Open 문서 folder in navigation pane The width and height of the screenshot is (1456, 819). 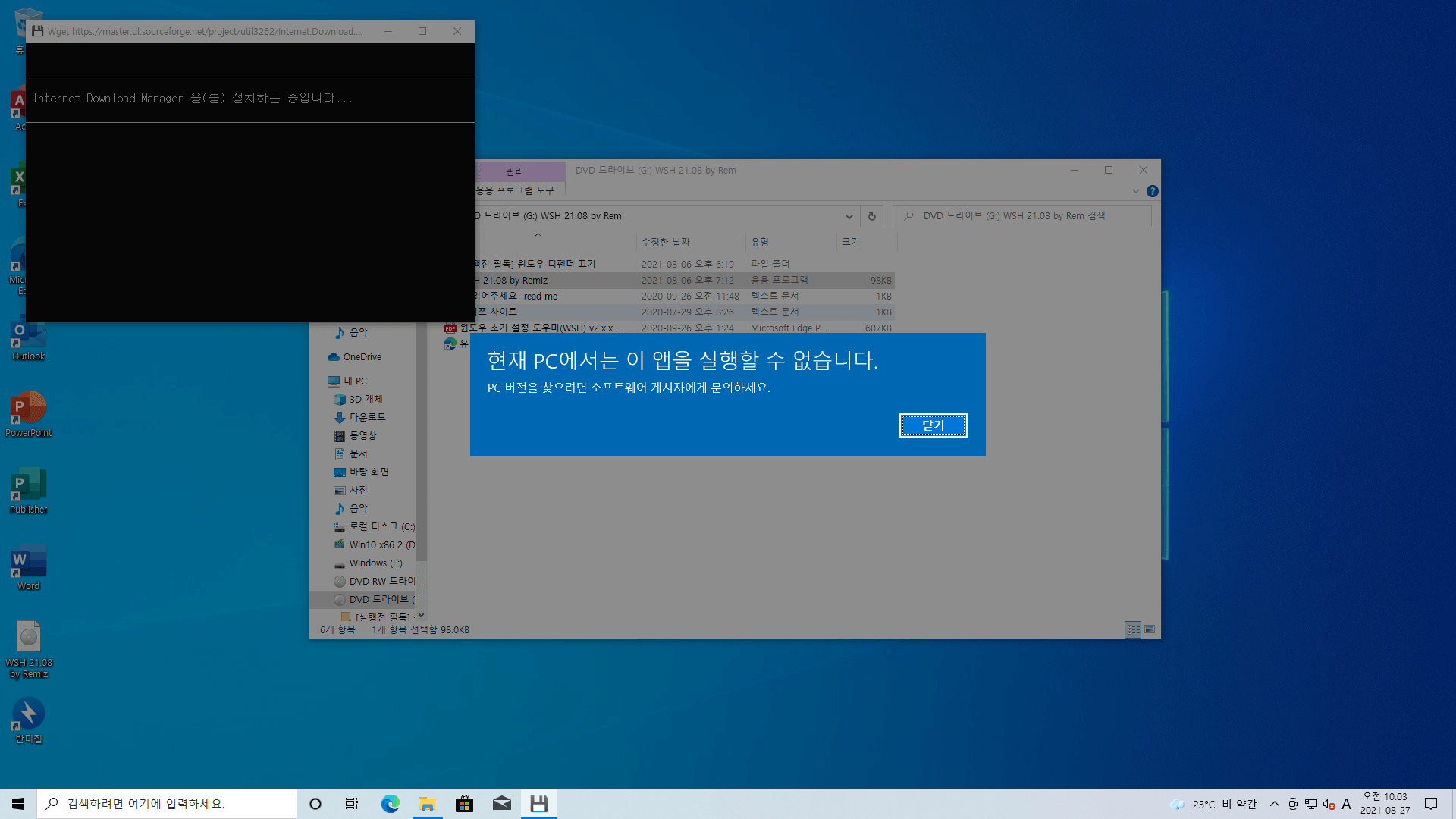(x=357, y=453)
